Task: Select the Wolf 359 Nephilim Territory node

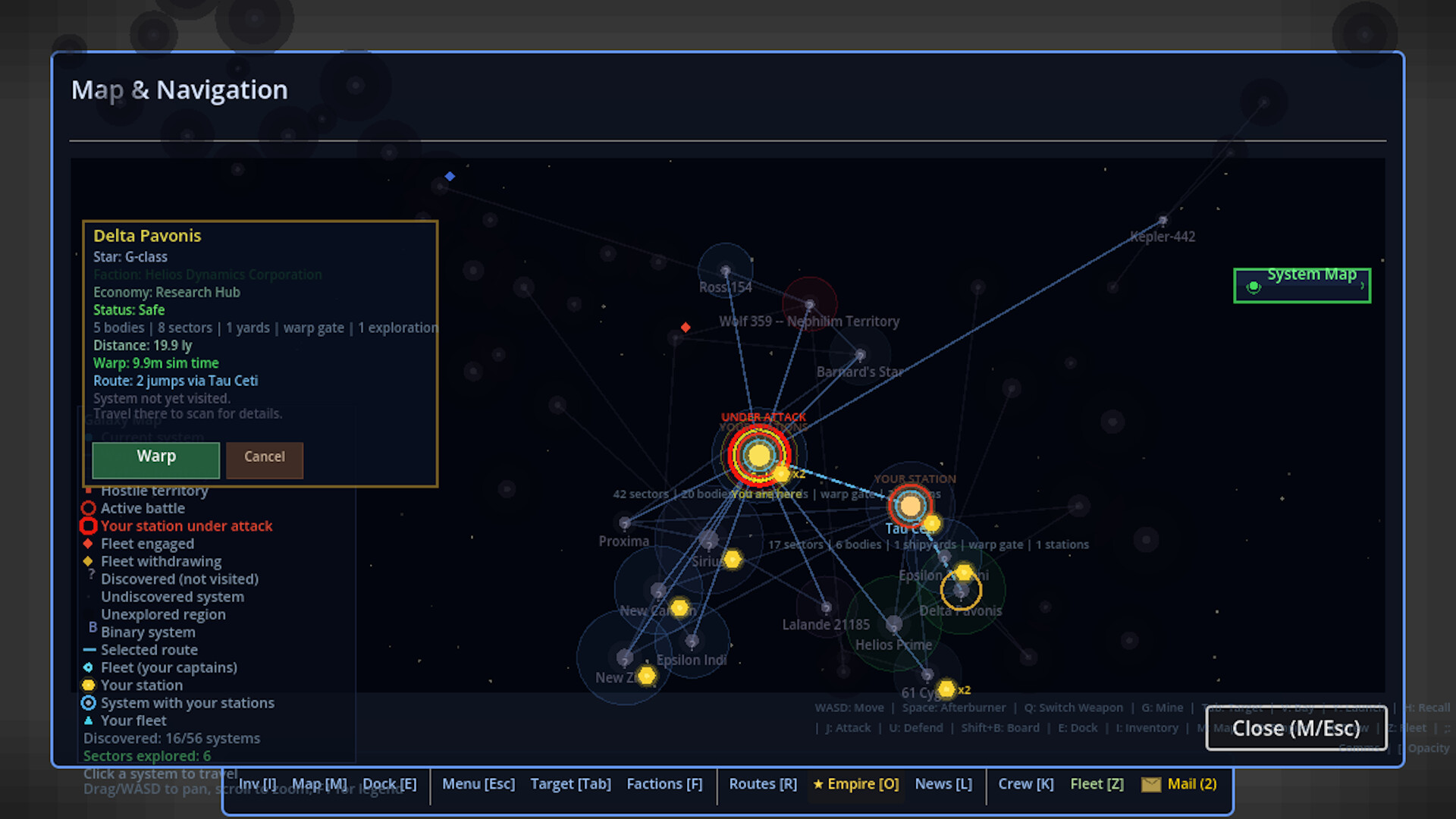Action: pyautogui.click(x=810, y=305)
